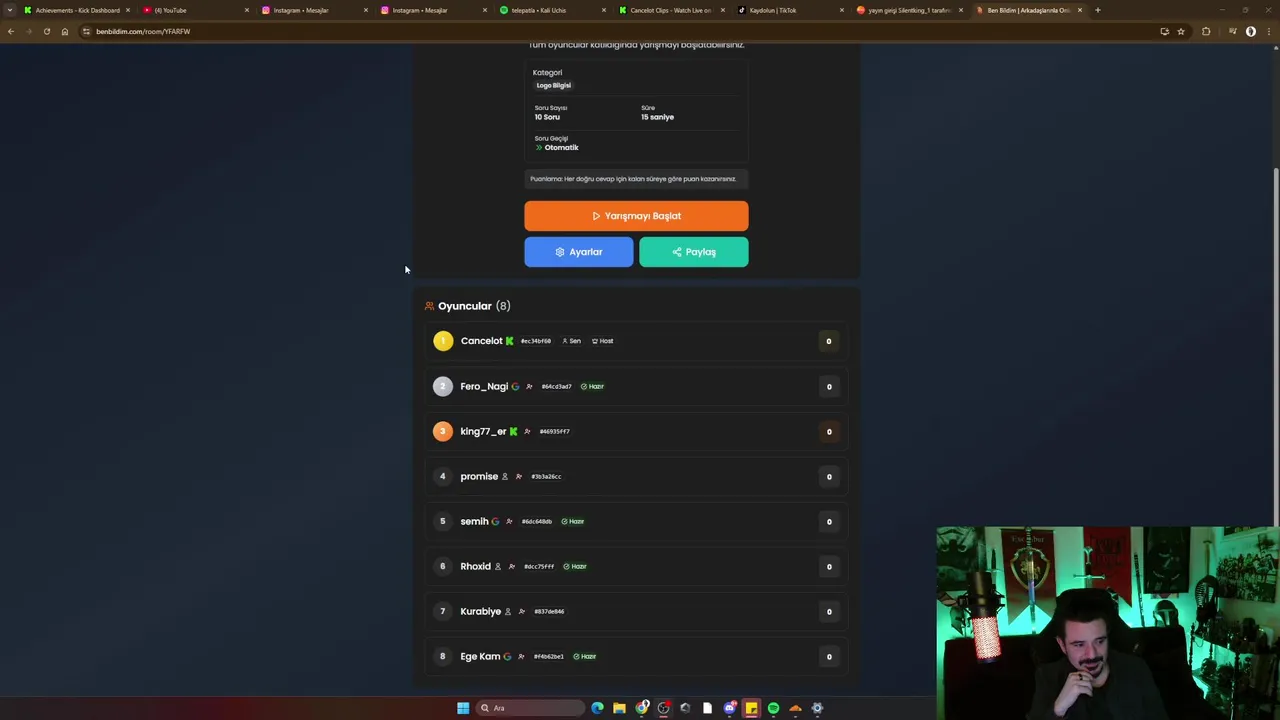Remove player Ege Kam with kick icon
1280x720 pixels.
click(x=521, y=657)
